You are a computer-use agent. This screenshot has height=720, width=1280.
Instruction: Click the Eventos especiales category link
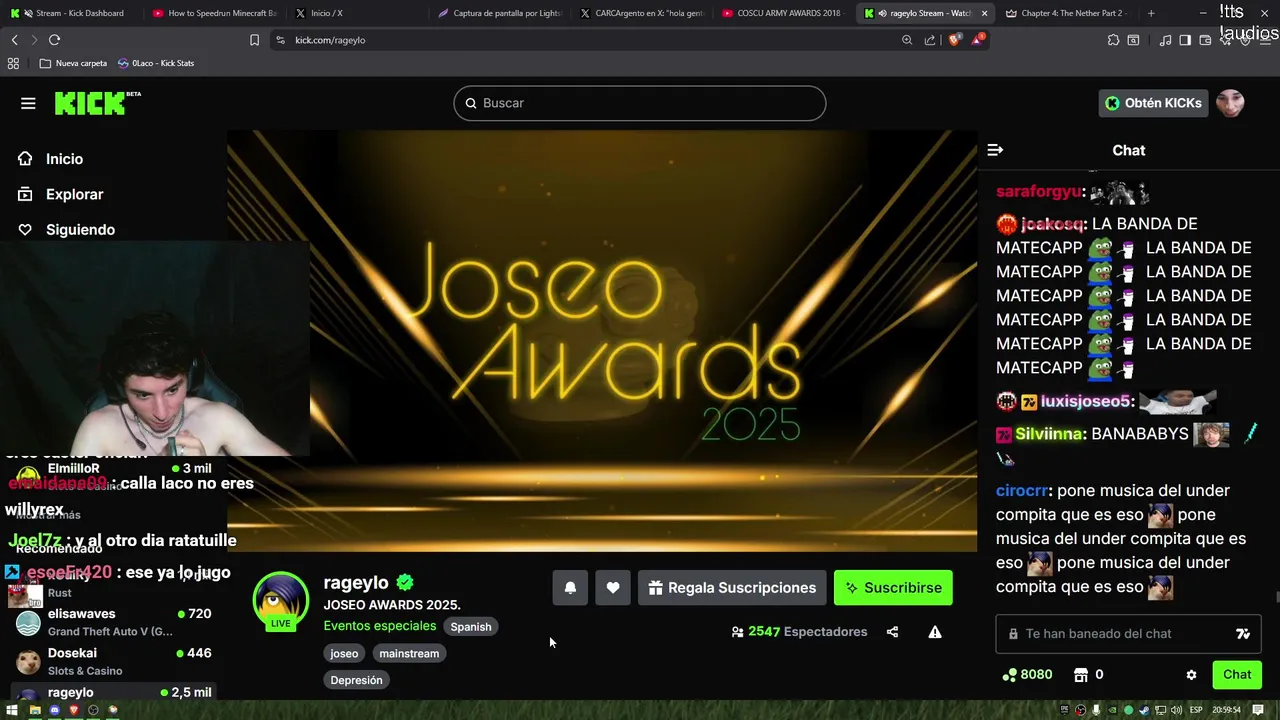[380, 626]
